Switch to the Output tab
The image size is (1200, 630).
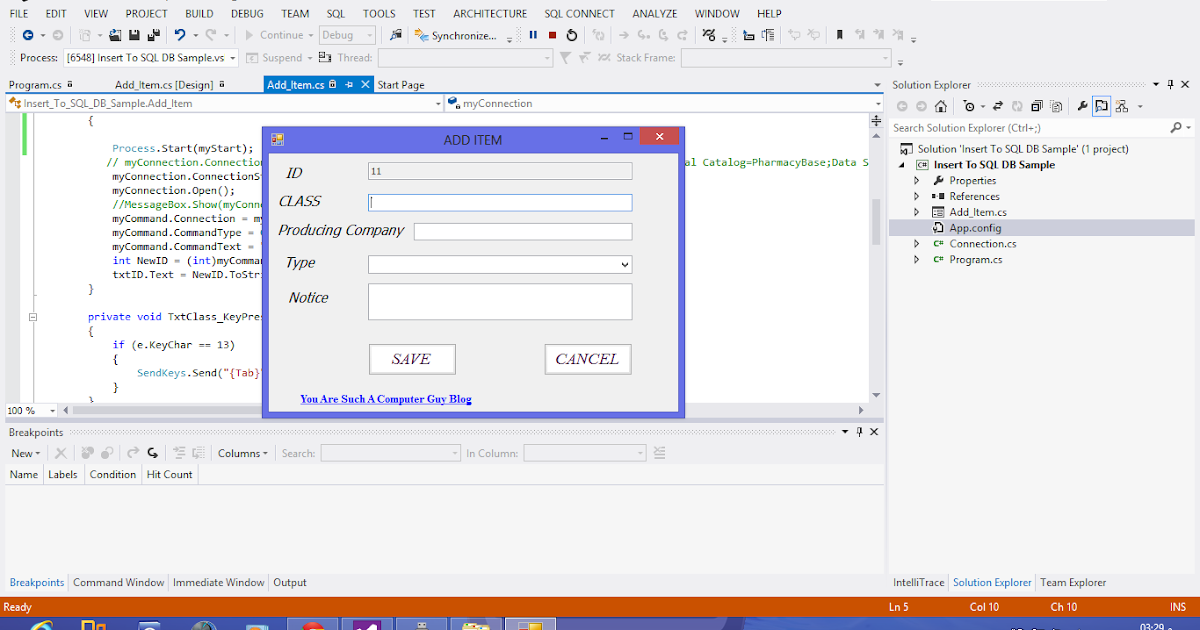(x=290, y=582)
